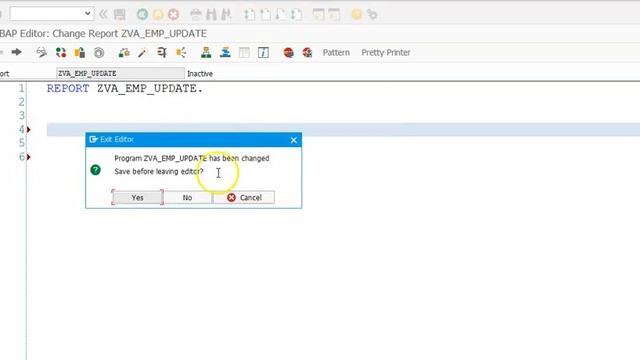
Task: Open the Where-Used List icon
Action: 181,52
